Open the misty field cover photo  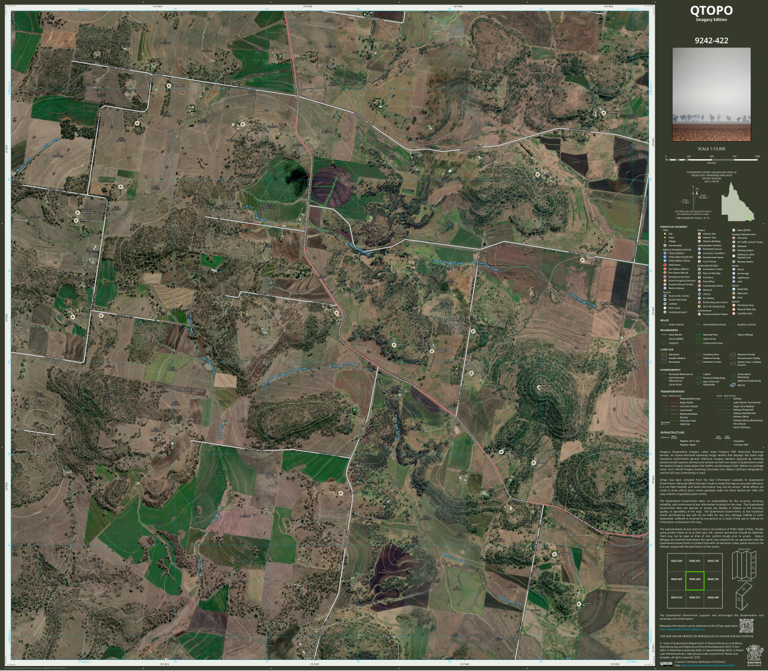click(711, 94)
